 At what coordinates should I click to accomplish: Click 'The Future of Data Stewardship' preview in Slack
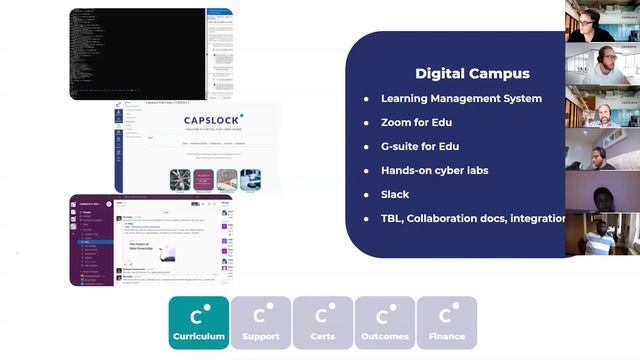(151, 250)
